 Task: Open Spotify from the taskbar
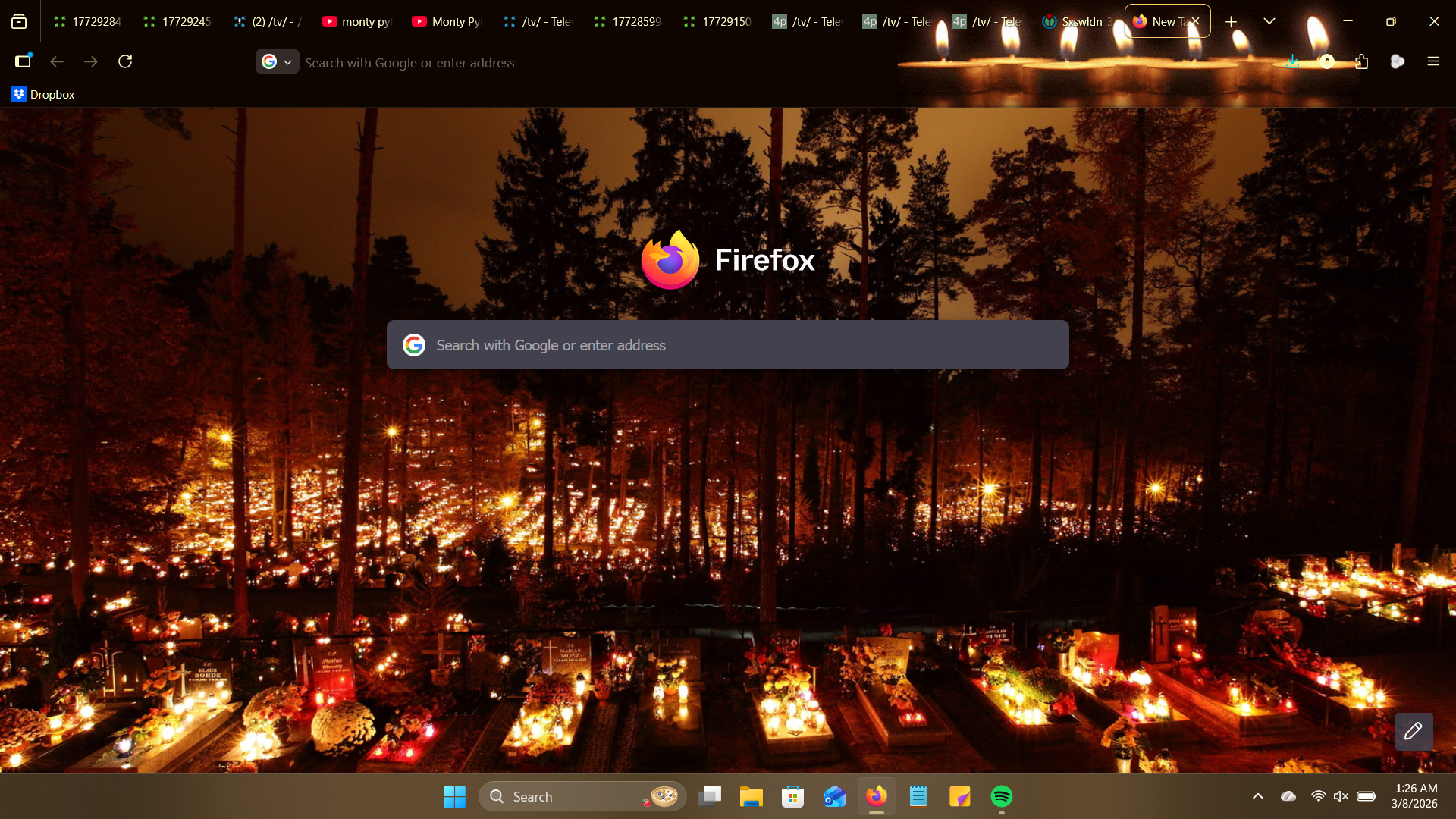tap(1001, 796)
